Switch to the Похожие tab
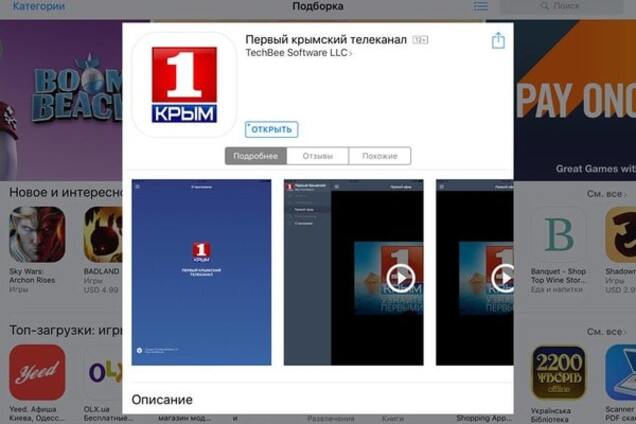The height and width of the screenshot is (424, 636). [x=380, y=156]
